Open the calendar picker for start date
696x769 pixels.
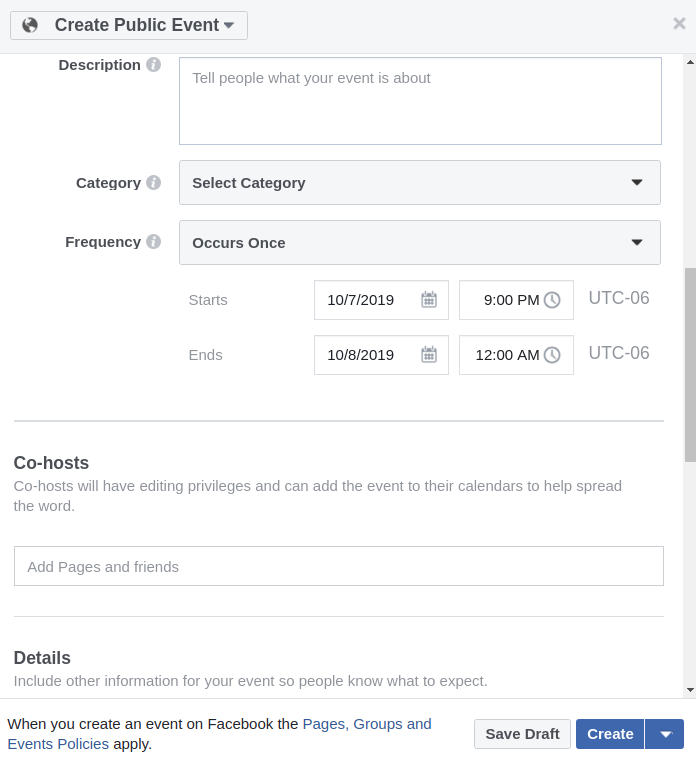coord(429,300)
